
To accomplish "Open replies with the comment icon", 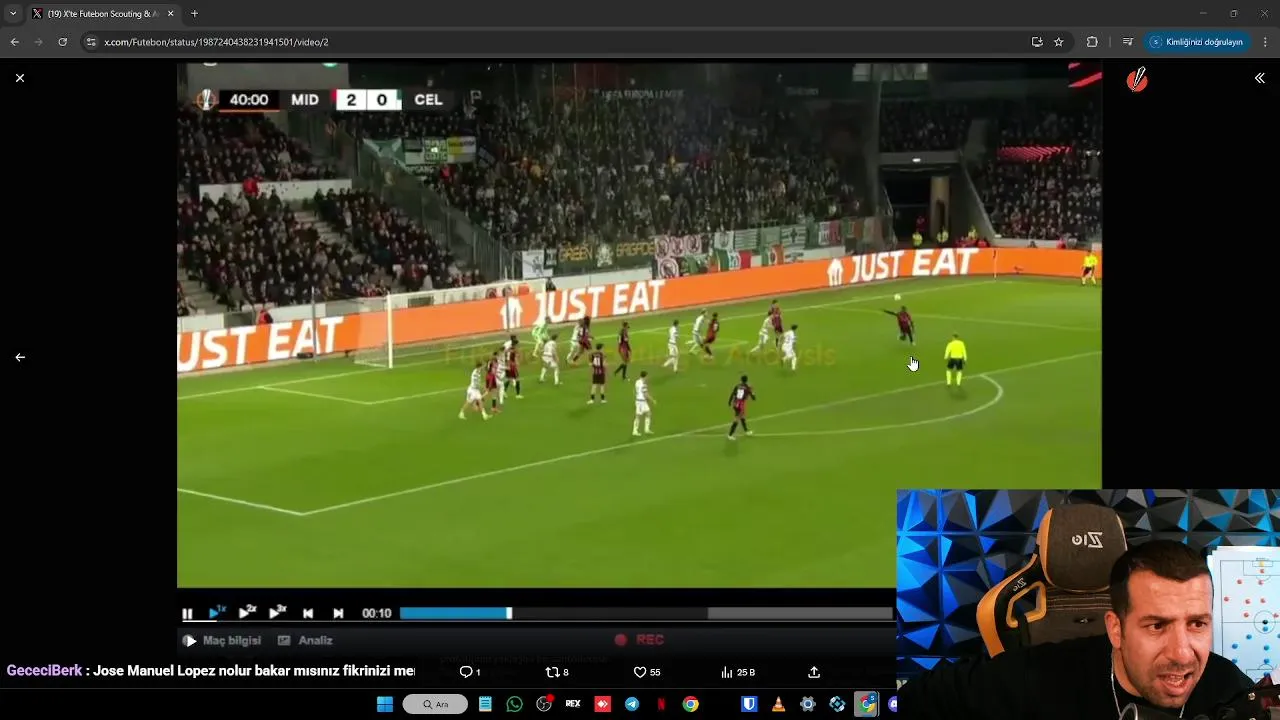I will pyautogui.click(x=470, y=672).
